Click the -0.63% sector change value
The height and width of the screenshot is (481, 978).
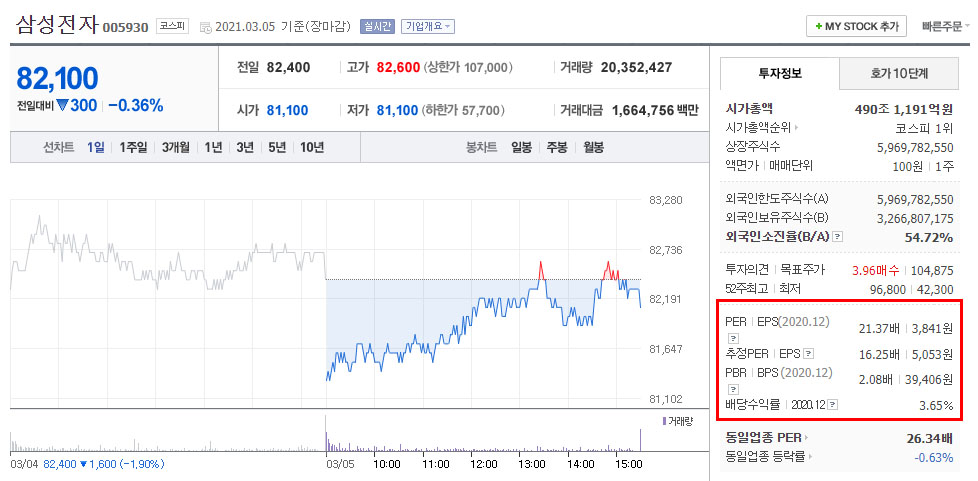[x=934, y=457]
